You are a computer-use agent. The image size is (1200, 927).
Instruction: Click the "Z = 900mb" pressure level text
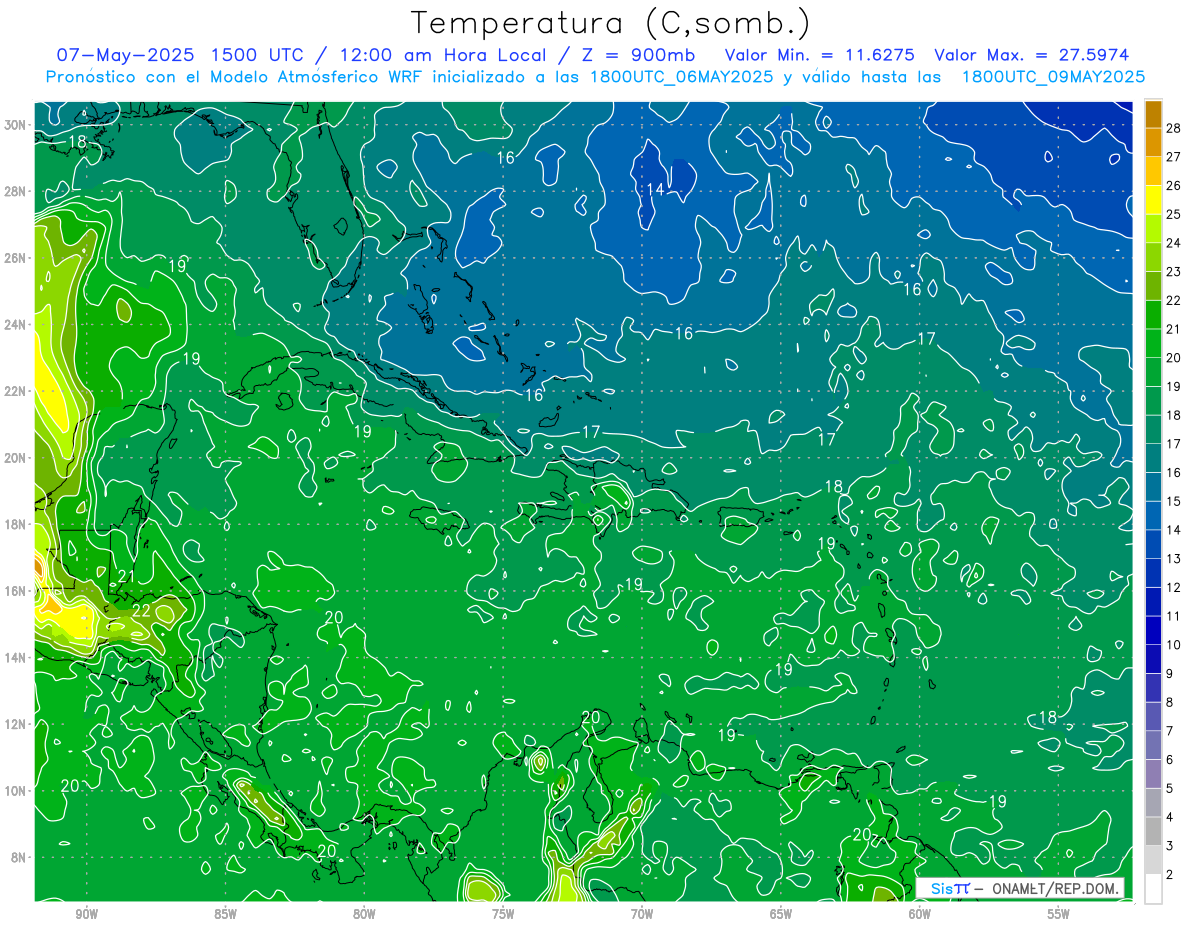tap(638, 56)
